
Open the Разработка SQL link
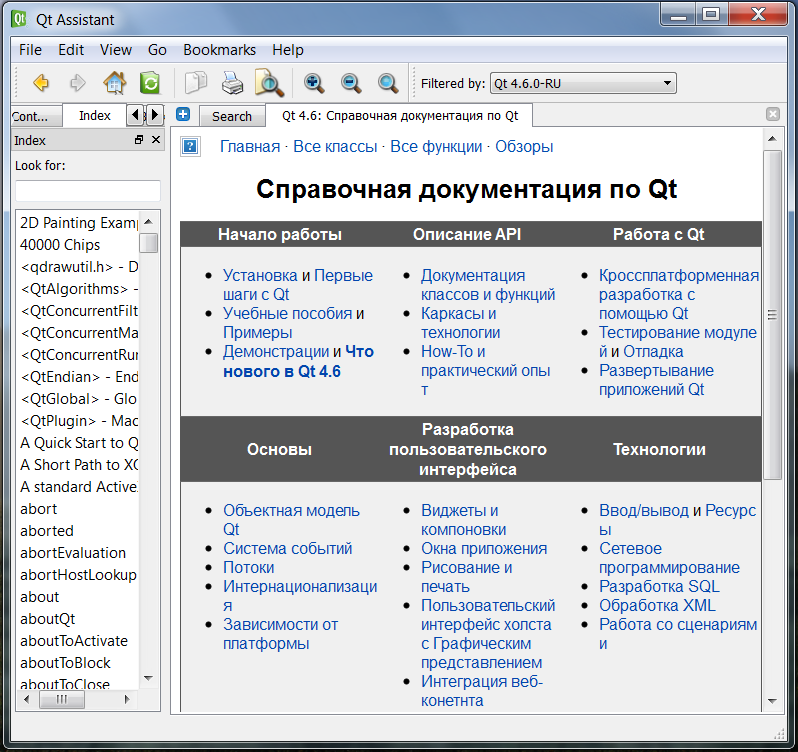tap(659, 586)
